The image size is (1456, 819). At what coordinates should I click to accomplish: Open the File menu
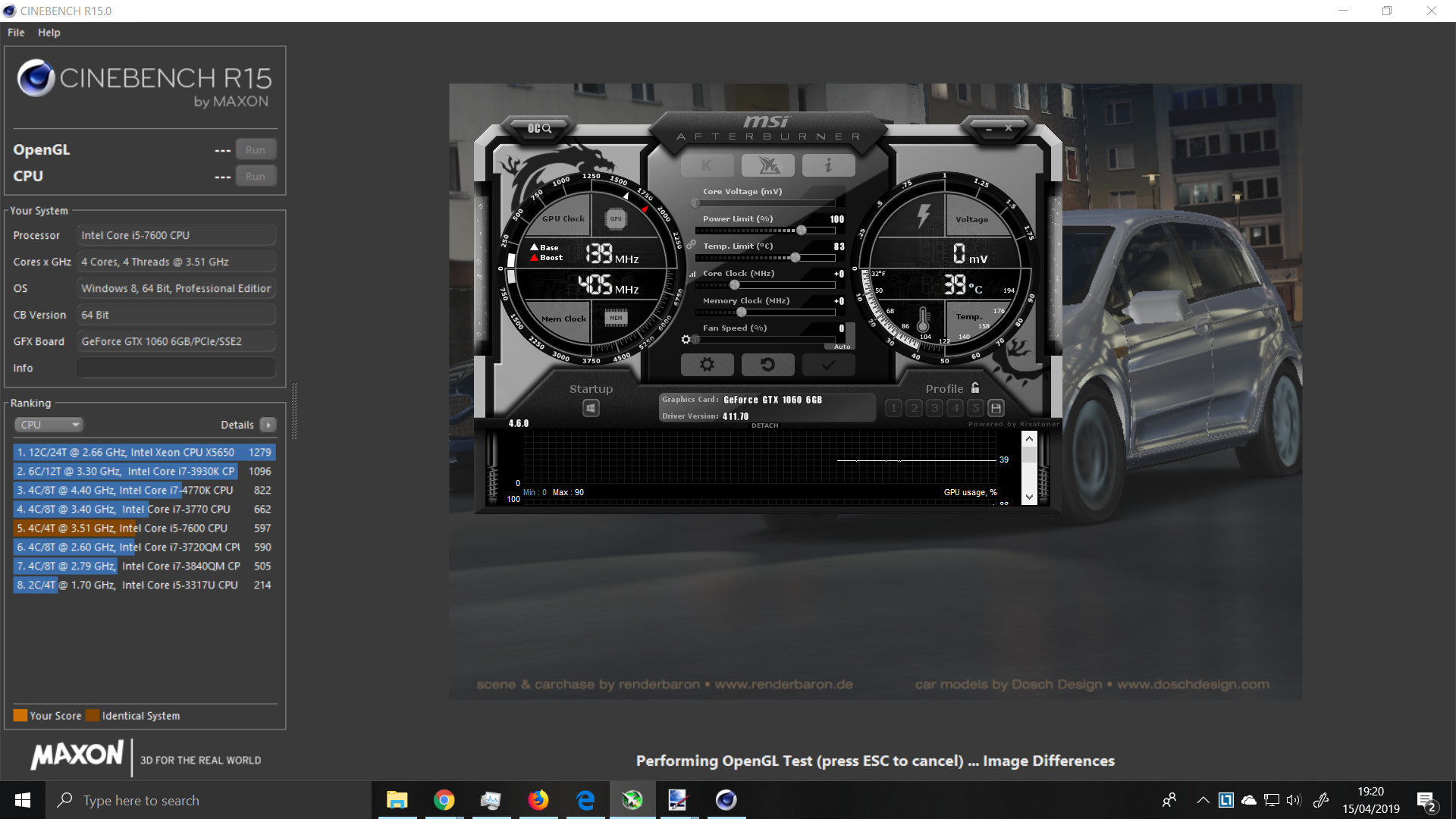(16, 33)
